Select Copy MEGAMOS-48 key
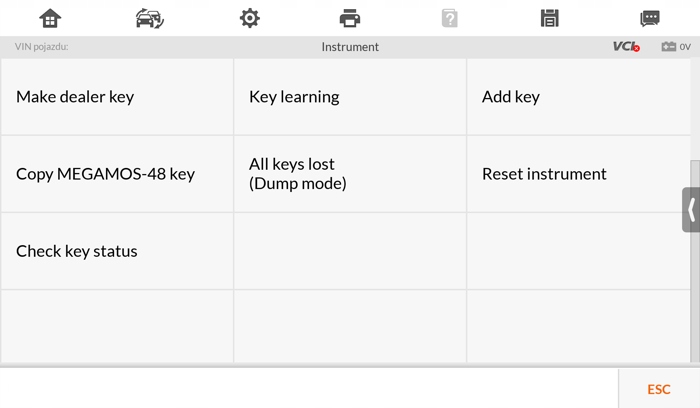 [x=117, y=174]
